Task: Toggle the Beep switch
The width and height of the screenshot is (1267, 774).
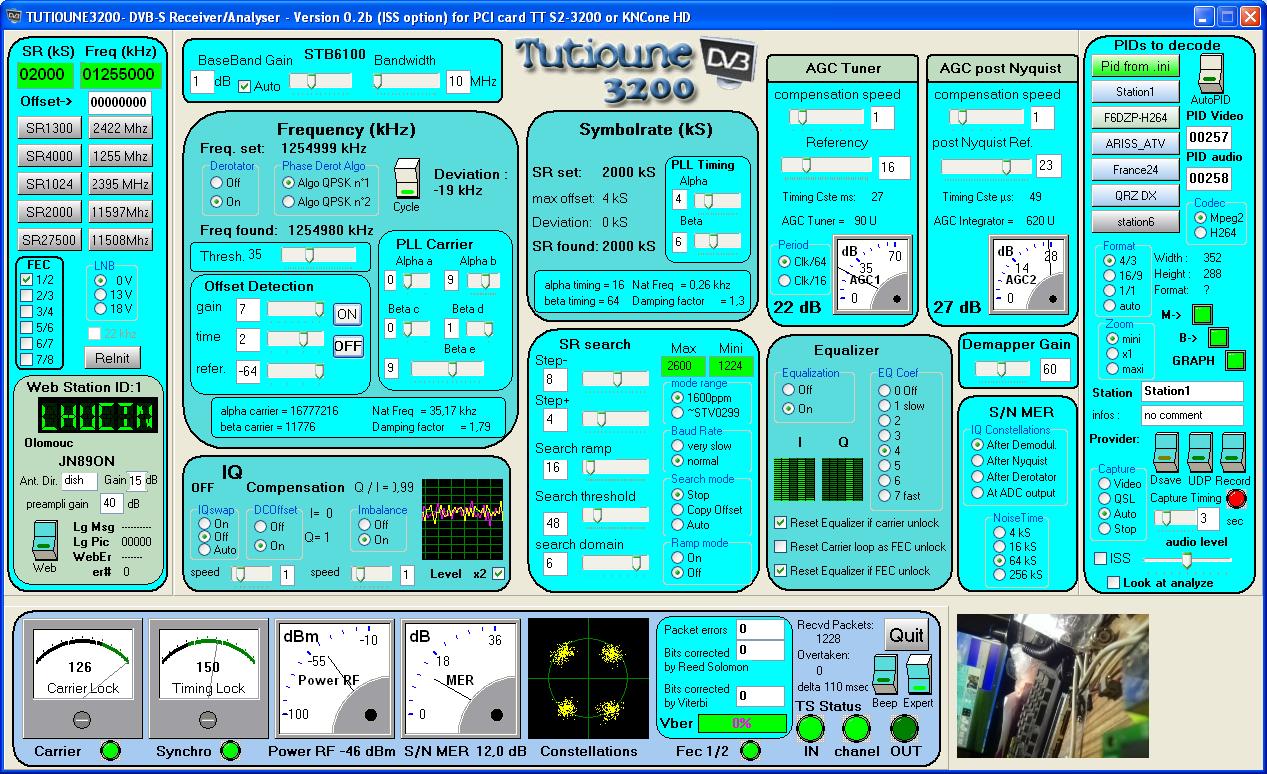Action: click(x=884, y=675)
